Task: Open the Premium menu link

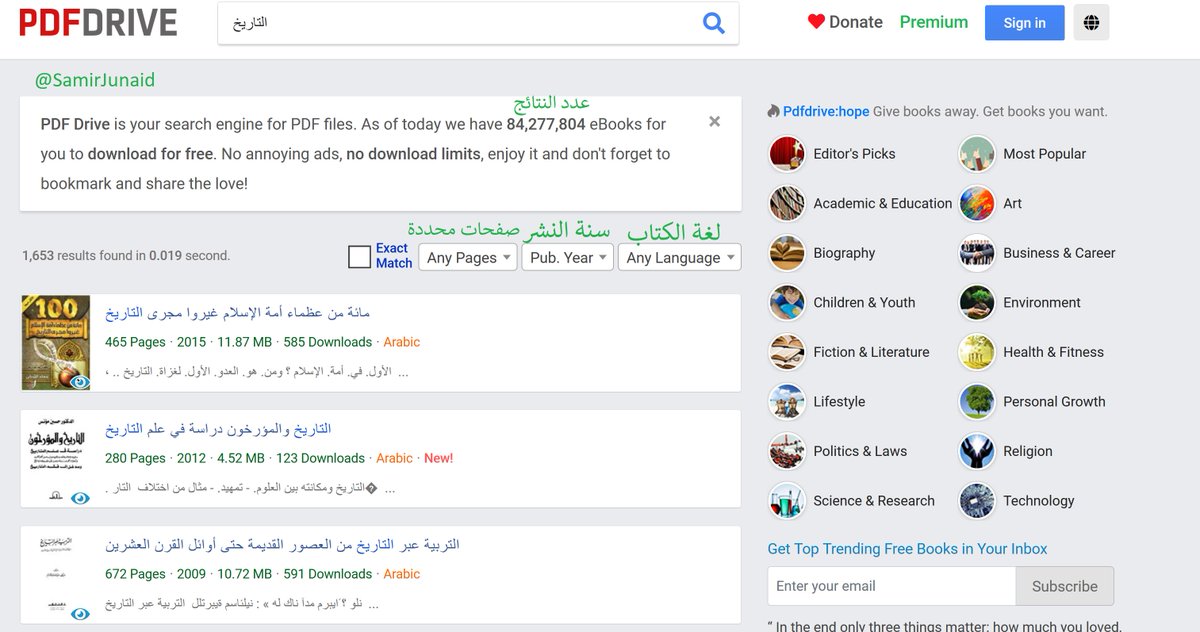Action: 934,22
